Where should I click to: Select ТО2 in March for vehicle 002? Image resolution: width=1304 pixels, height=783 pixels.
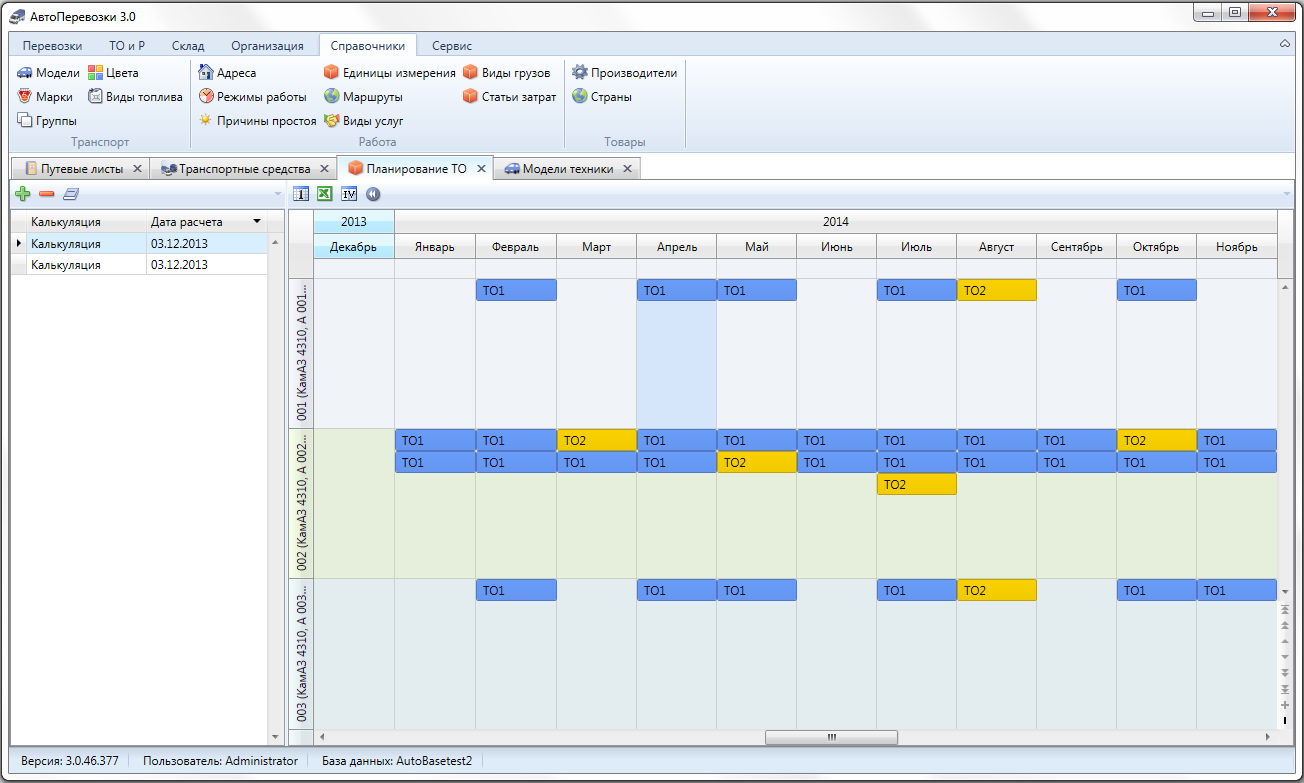(x=596, y=440)
